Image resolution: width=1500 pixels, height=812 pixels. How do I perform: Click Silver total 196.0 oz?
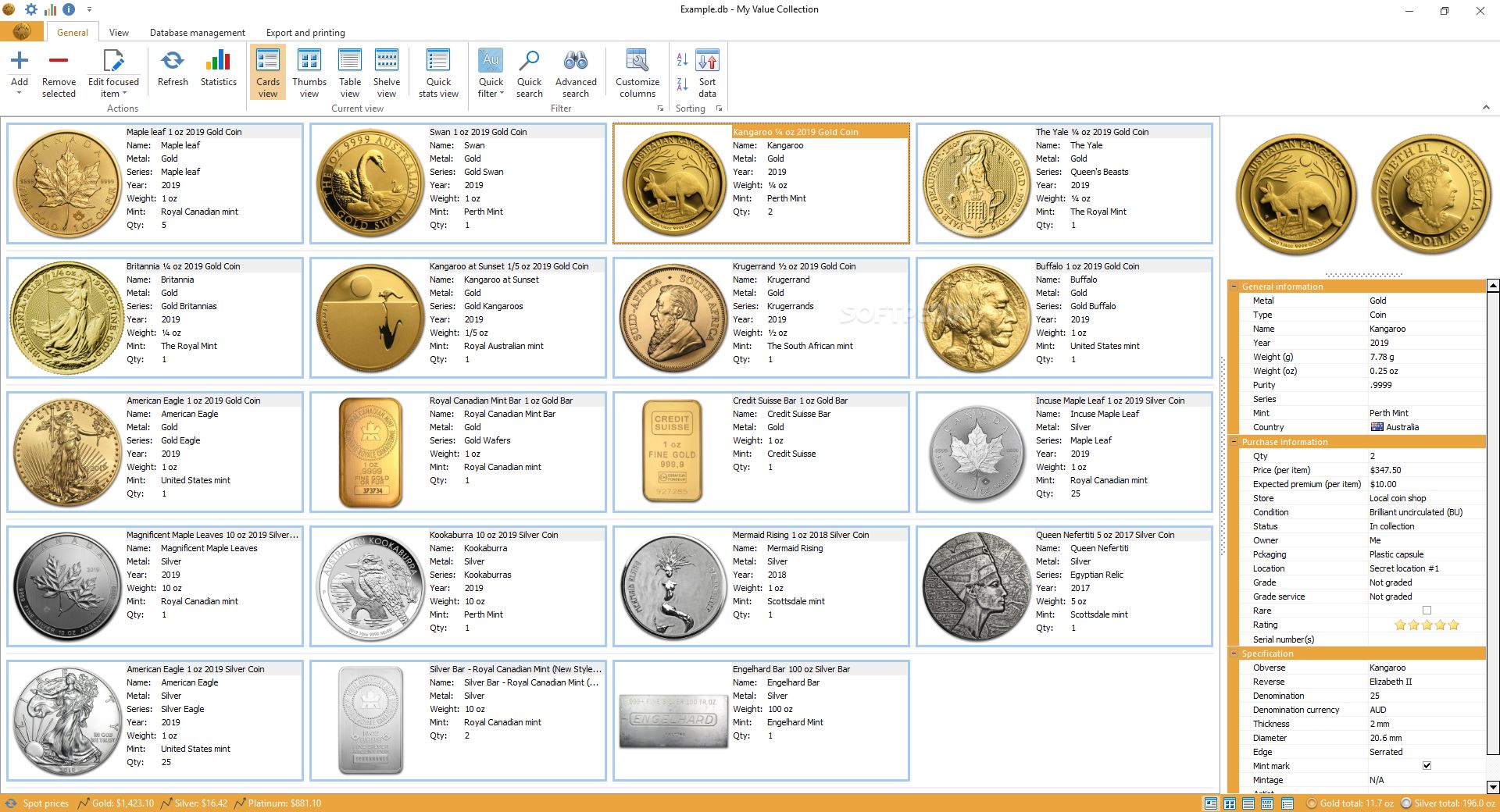click(1448, 803)
